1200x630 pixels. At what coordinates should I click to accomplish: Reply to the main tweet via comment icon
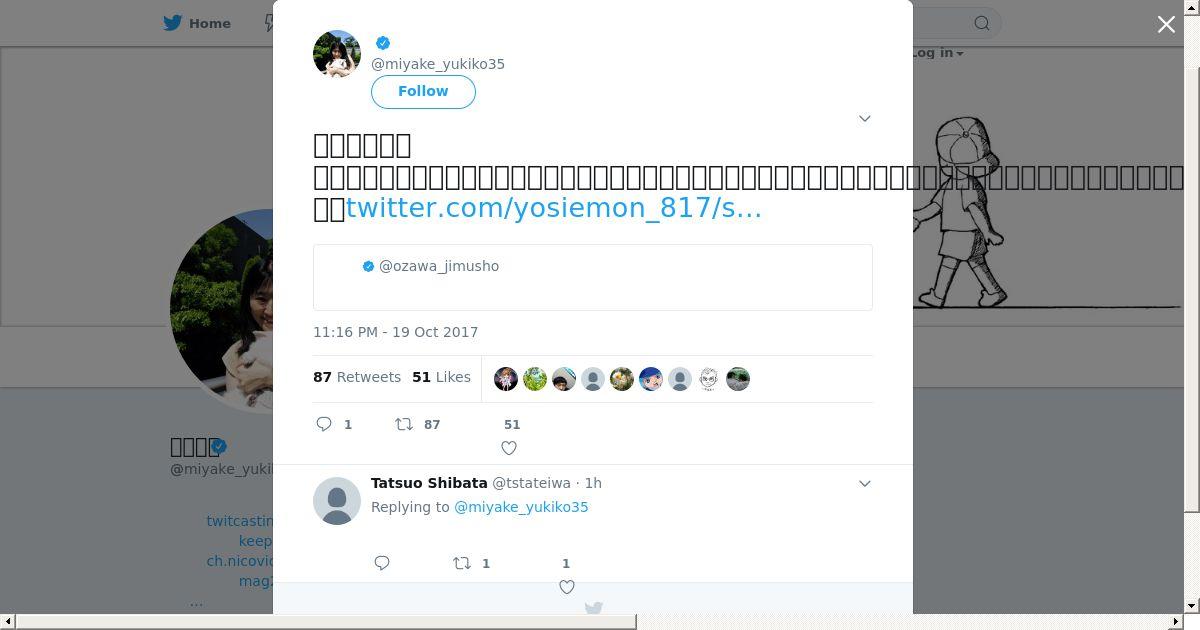(324, 424)
